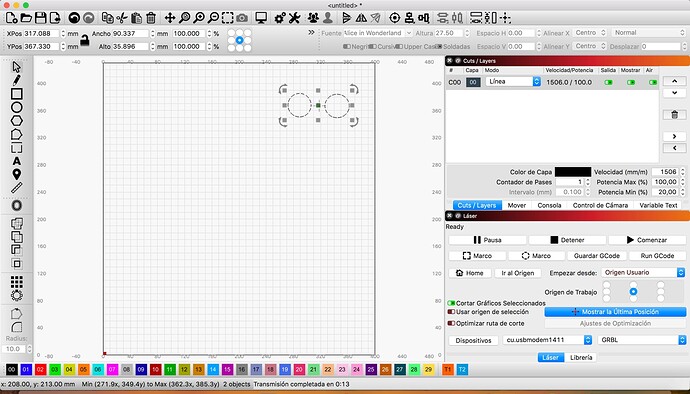The height and width of the screenshot is (394, 690).
Task: Select the Measure ruler tool
Action: 17,188
